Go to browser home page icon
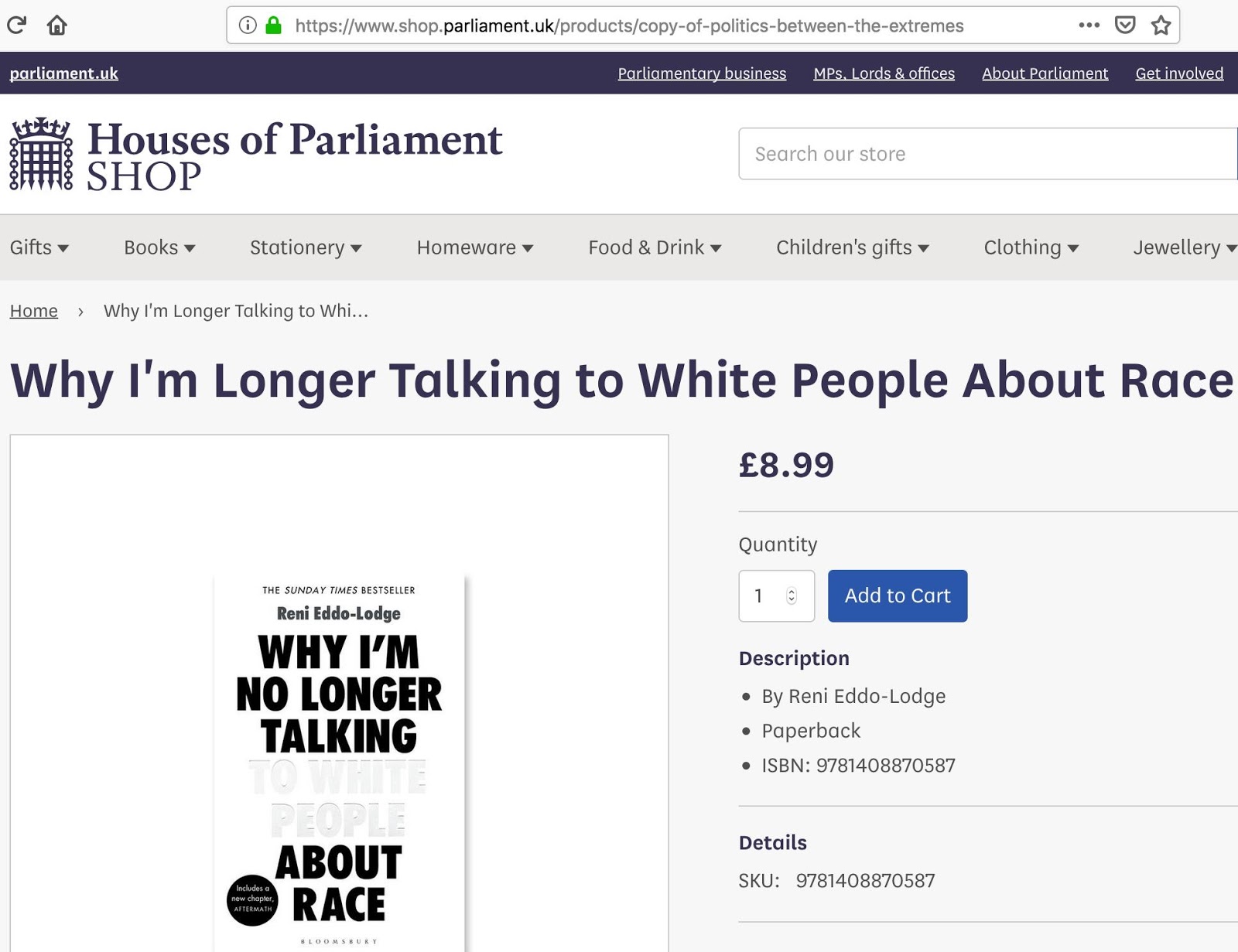This screenshot has height=952, width=1238. (x=57, y=26)
